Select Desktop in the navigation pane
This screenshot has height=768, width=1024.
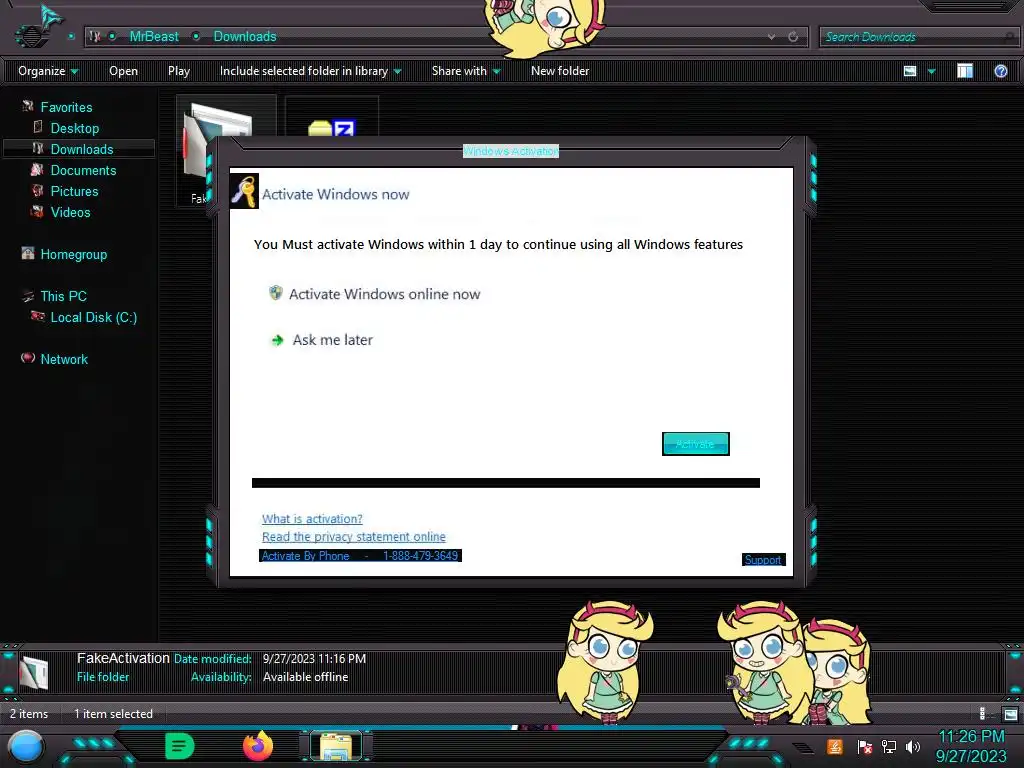(x=74, y=128)
